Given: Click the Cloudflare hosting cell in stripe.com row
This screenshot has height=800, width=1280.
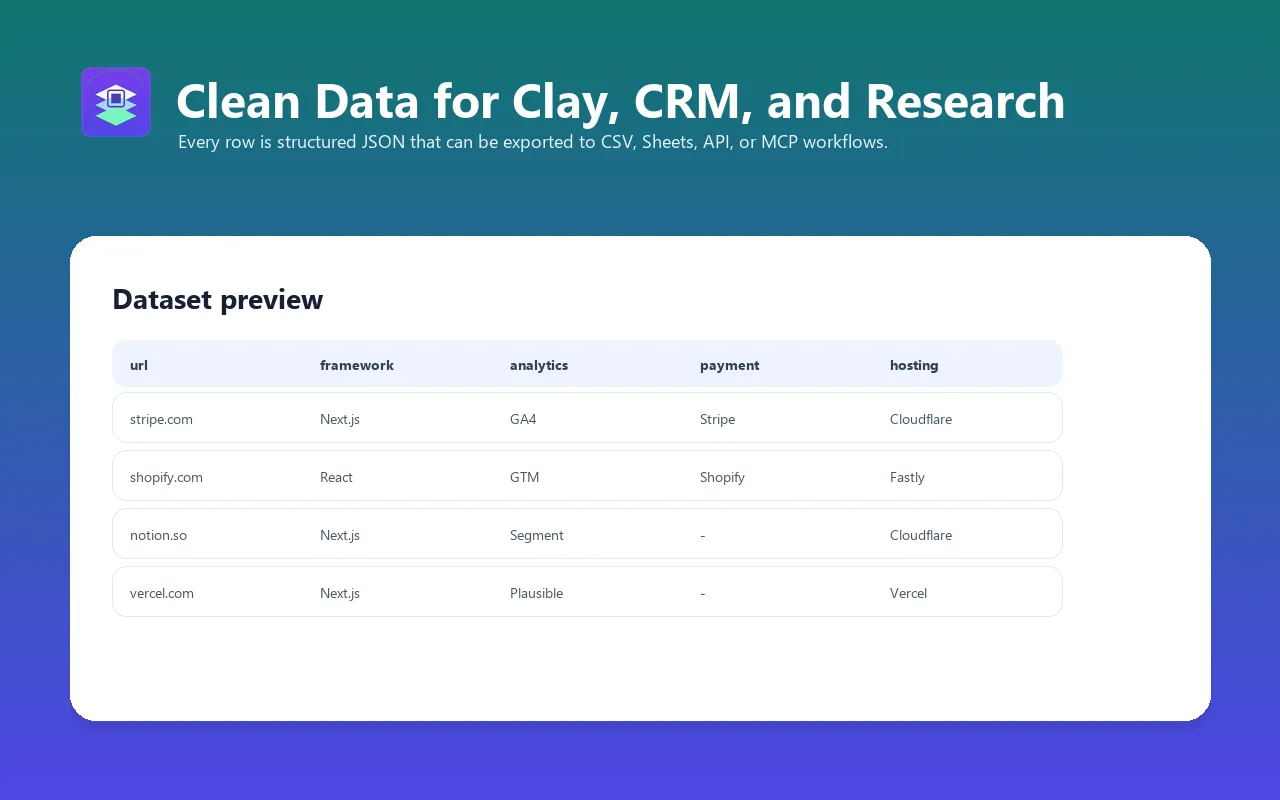Looking at the screenshot, I should tap(921, 419).
